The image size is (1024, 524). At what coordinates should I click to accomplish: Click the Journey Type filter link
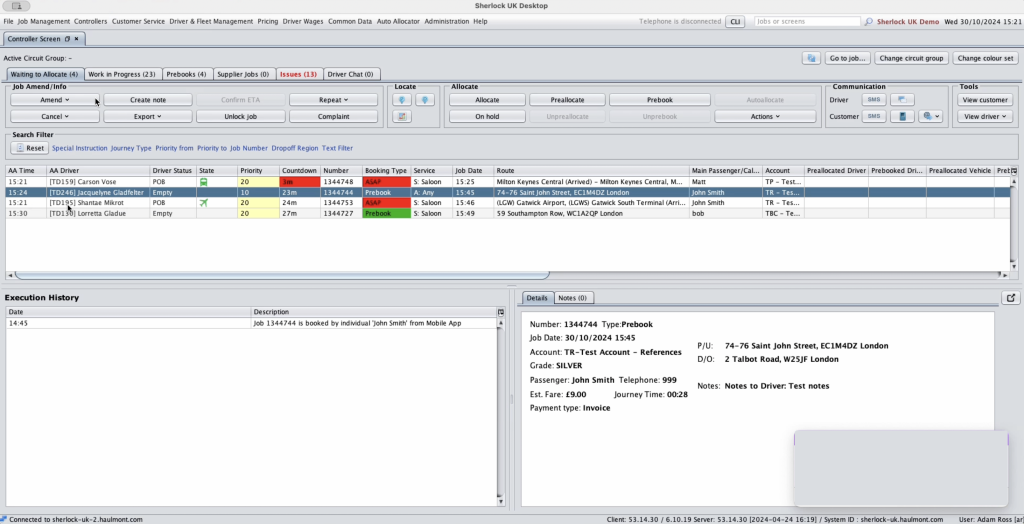[131, 148]
